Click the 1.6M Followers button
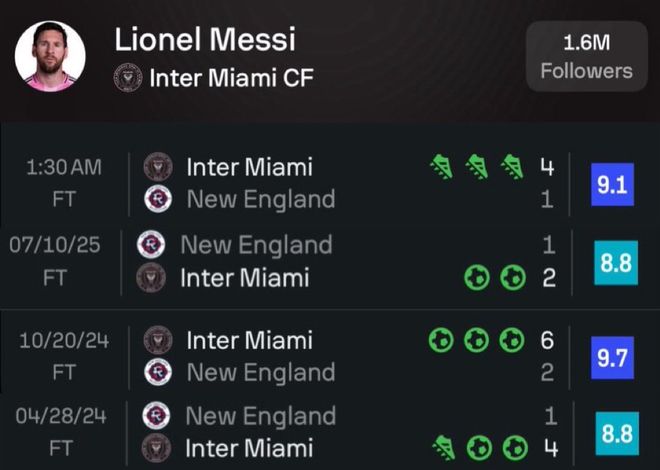 pyautogui.click(x=586, y=57)
